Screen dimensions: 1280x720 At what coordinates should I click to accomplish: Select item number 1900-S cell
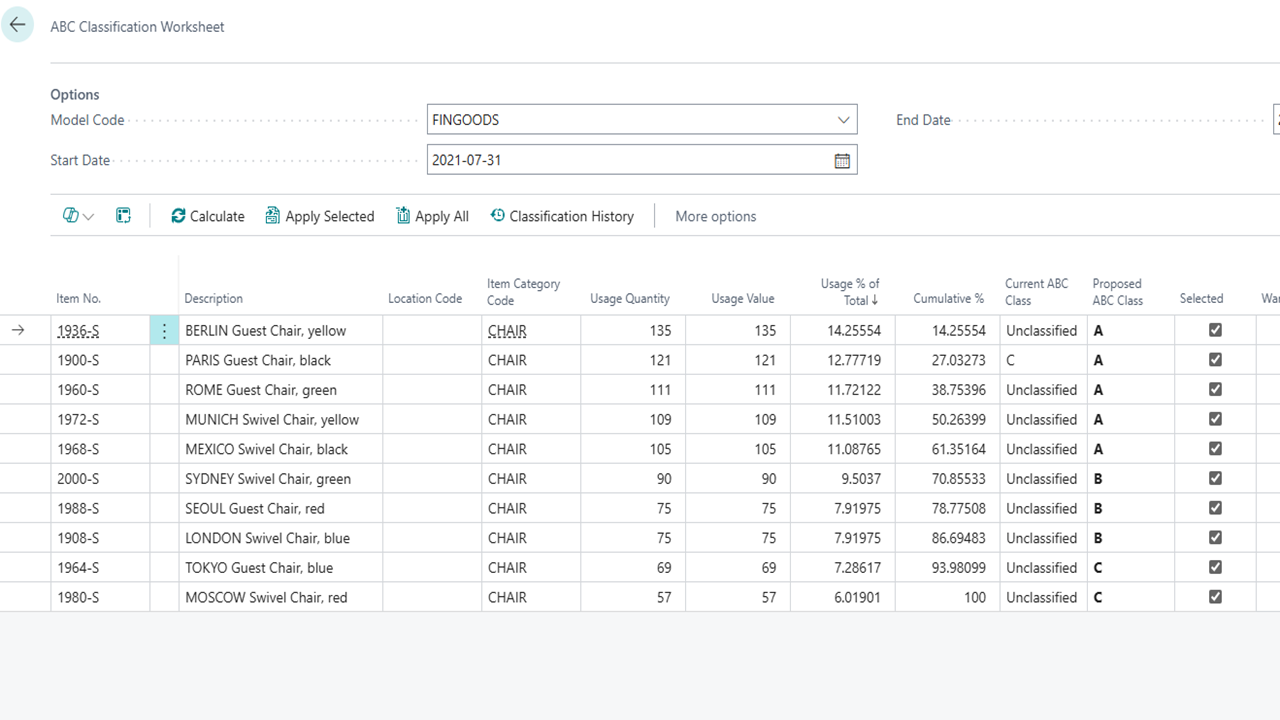point(78,360)
